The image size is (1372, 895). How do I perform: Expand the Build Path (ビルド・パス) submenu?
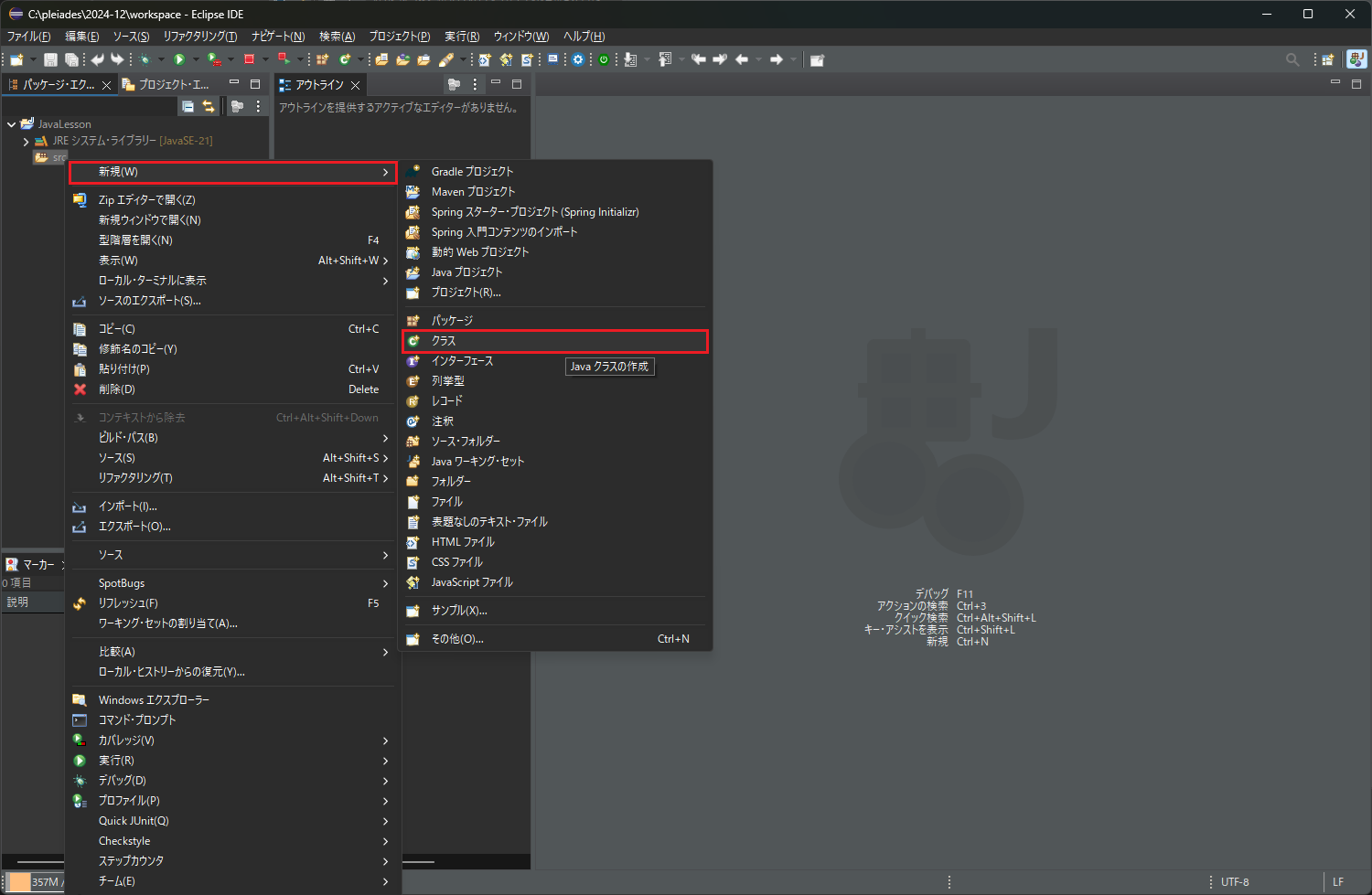point(232,438)
